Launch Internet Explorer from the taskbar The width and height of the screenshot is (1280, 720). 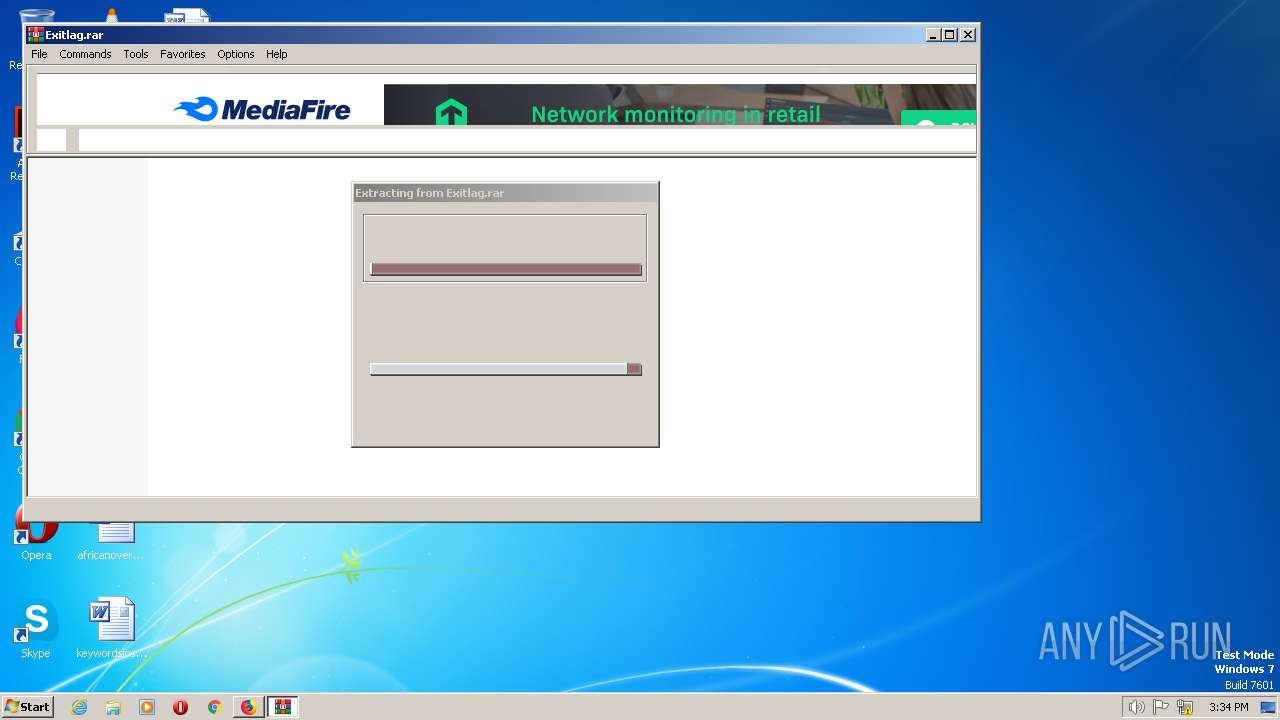(80, 707)
